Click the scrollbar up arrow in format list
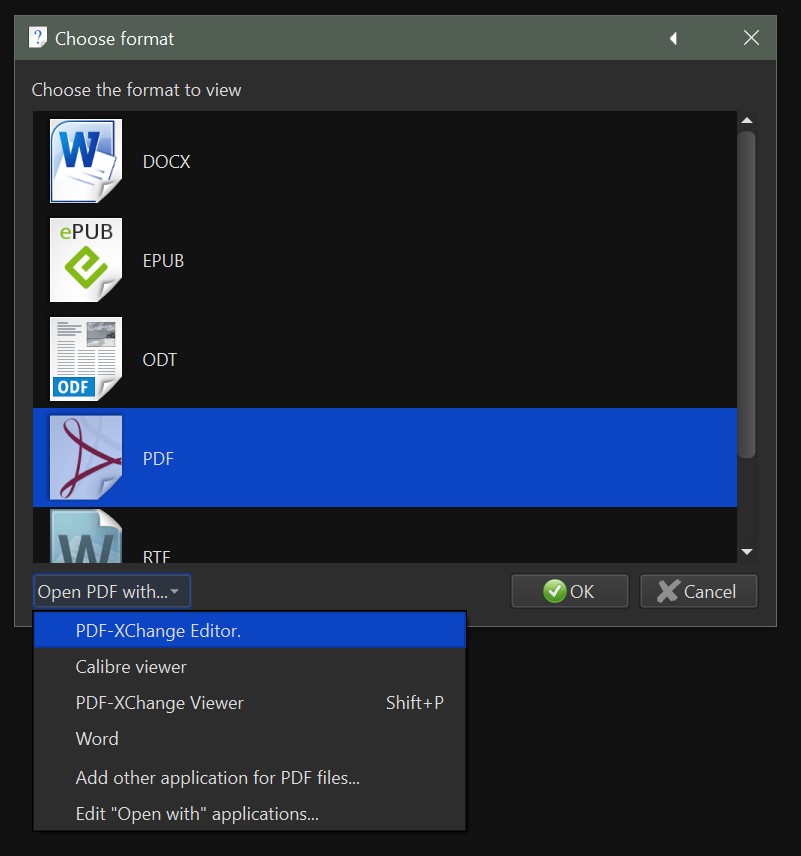The image size is (801, 856). pyautogui.click(x=747, y=120)
